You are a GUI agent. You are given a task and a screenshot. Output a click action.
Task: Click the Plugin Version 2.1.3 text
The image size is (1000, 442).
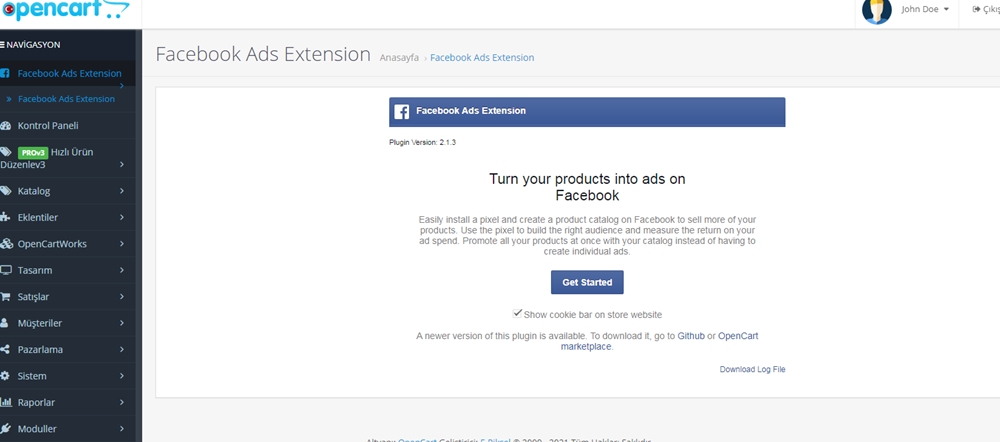(x=422, y=142)
